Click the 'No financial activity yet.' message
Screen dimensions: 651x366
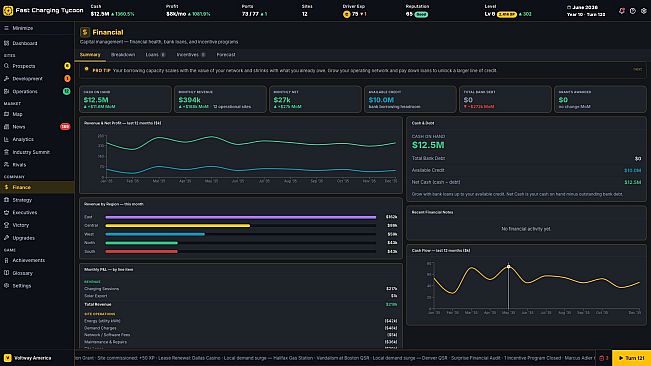coord(526,229)
